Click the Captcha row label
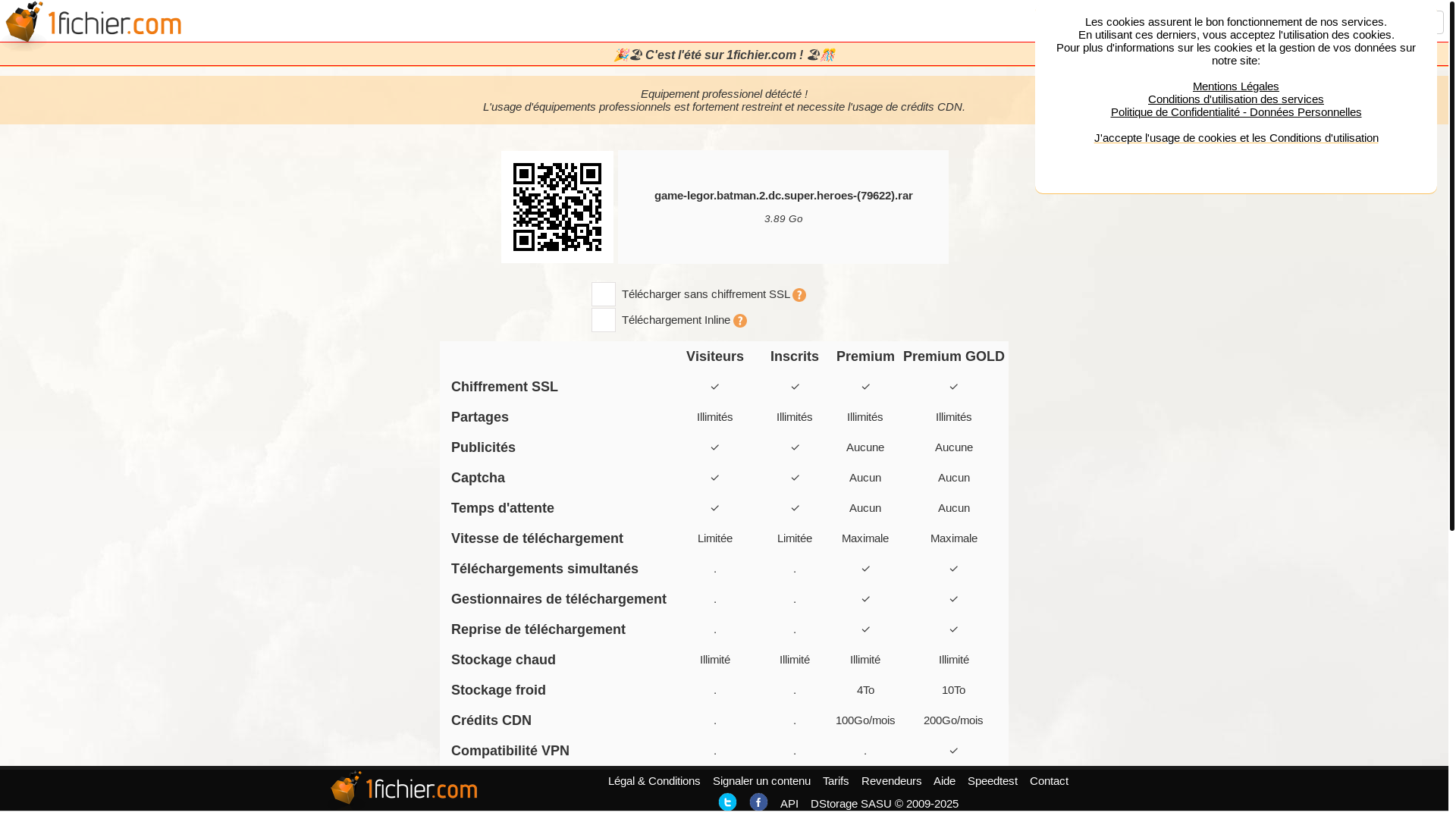1456x819 pixels. tap(478, 478)
